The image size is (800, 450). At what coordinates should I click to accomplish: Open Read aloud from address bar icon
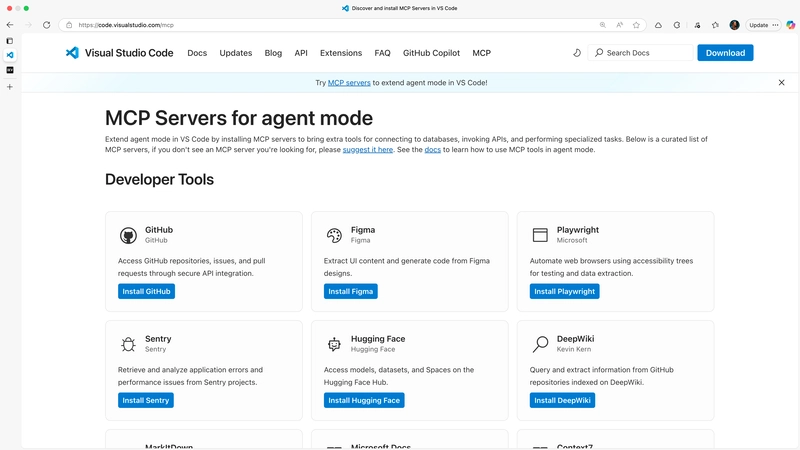619,25
